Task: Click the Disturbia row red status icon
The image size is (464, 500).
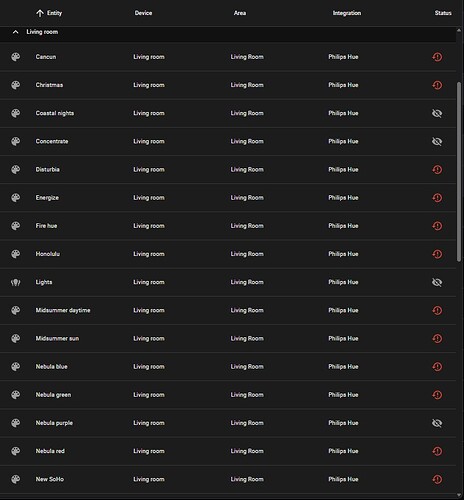Action: point(437,170)
